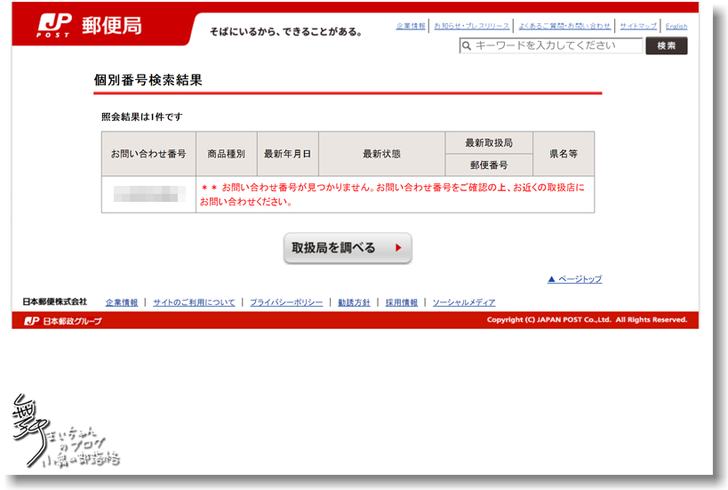Open プライバシーポリシー footer link
This screenshot has width=728, height=490.
pos(286,302)
